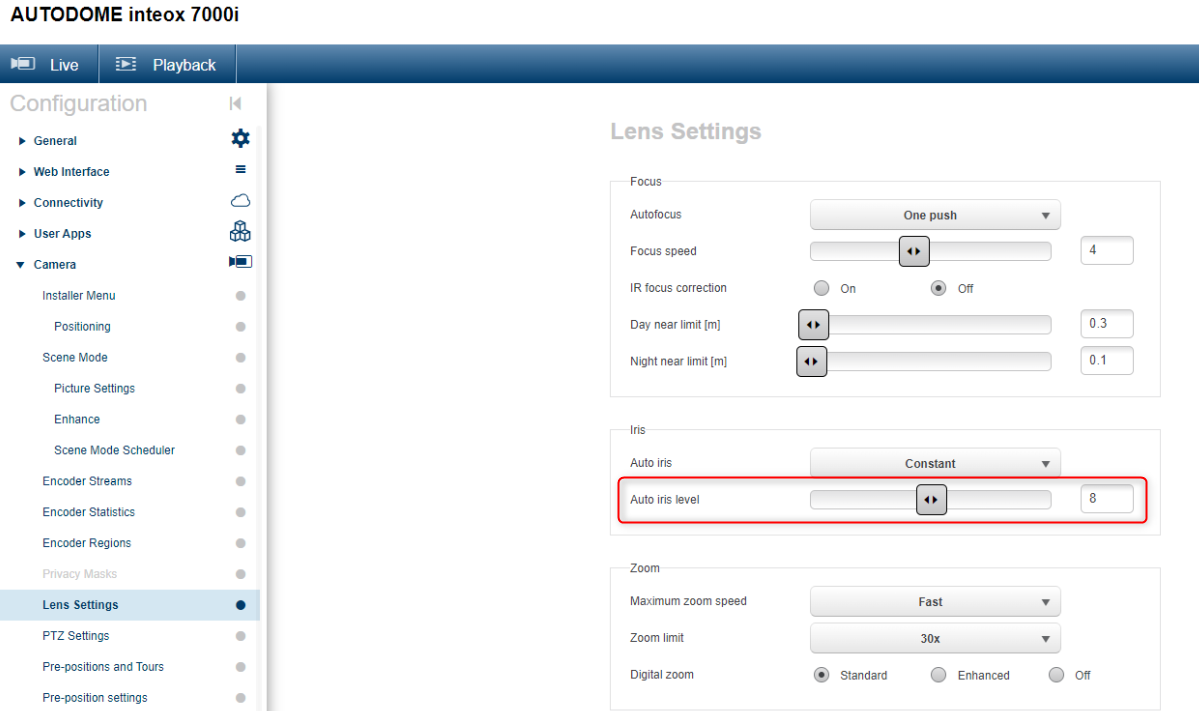
Task: Open the Enhance page
Action: 77,420
